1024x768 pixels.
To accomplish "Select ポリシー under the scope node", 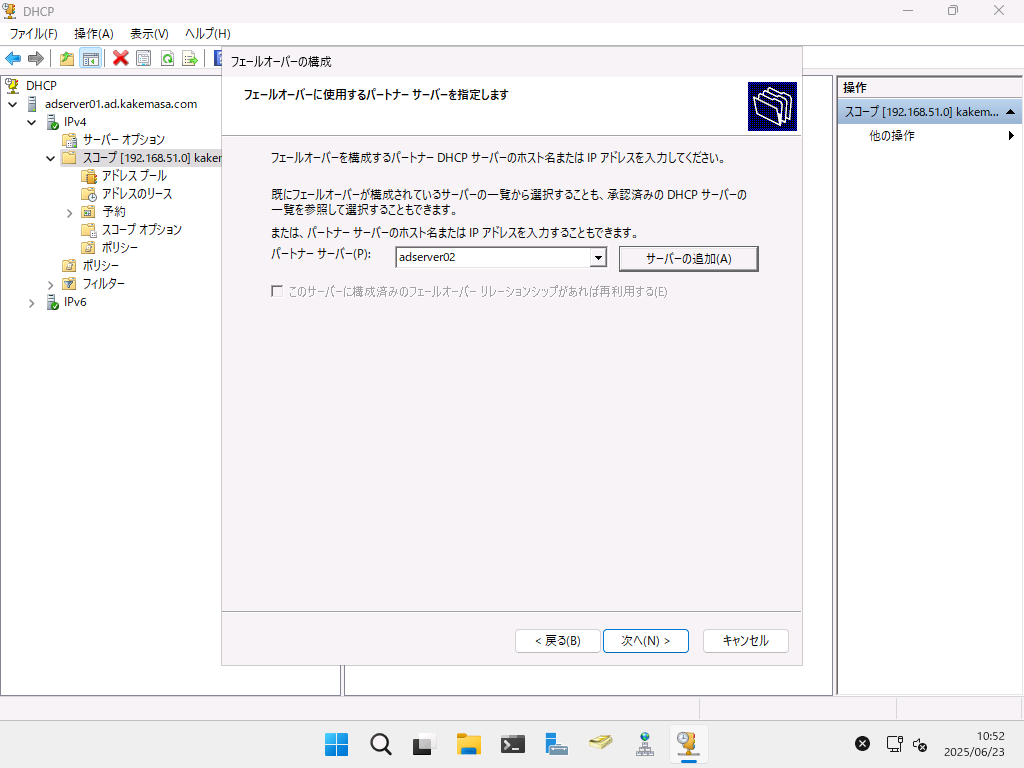I will click(120, 248).
